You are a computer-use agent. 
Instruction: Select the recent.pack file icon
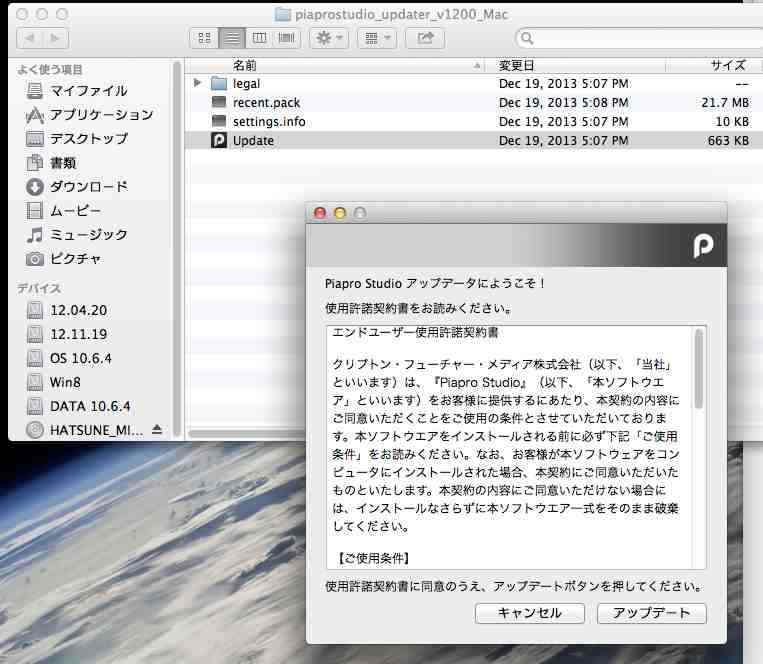[x=219, y=102]
